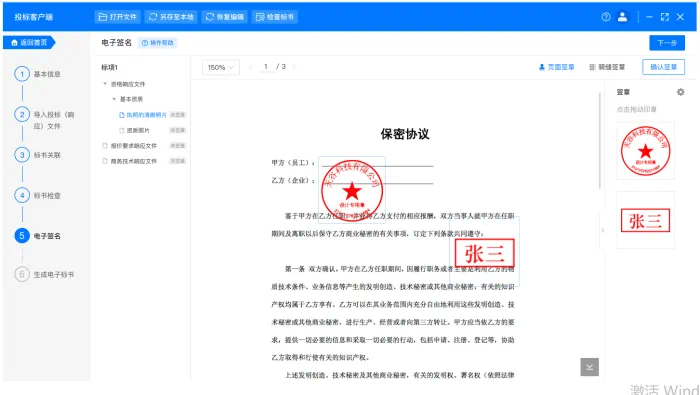Screen dimensions: 700x395
Task: Open the user account avatar icon
Action: coord(622,17)
